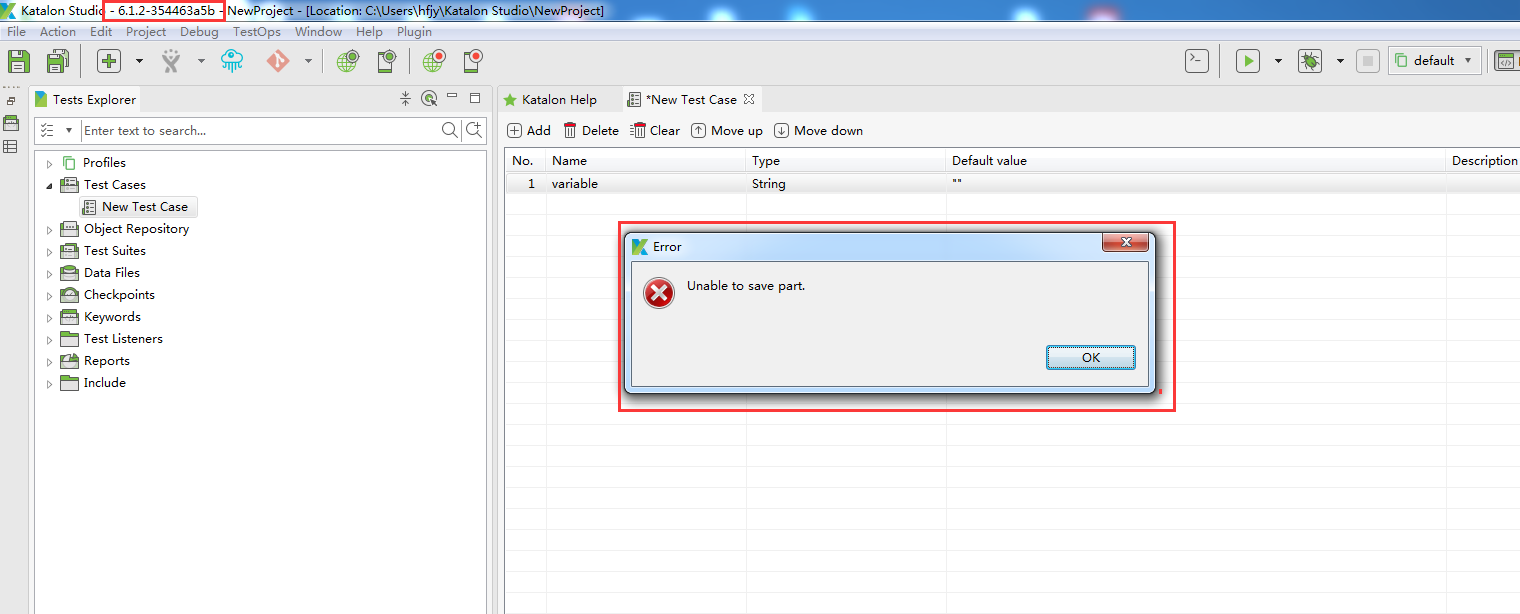Screen dimensions: 1520x614
Task: Open the TestOps menu
Action: (x=257, y=31)
